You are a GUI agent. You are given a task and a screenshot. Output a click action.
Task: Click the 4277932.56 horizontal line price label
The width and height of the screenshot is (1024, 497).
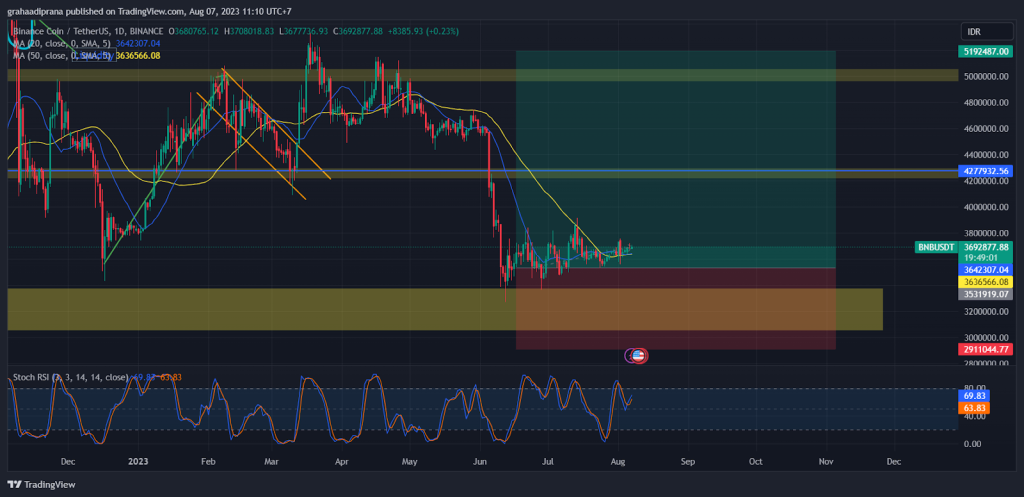[985, 170]
